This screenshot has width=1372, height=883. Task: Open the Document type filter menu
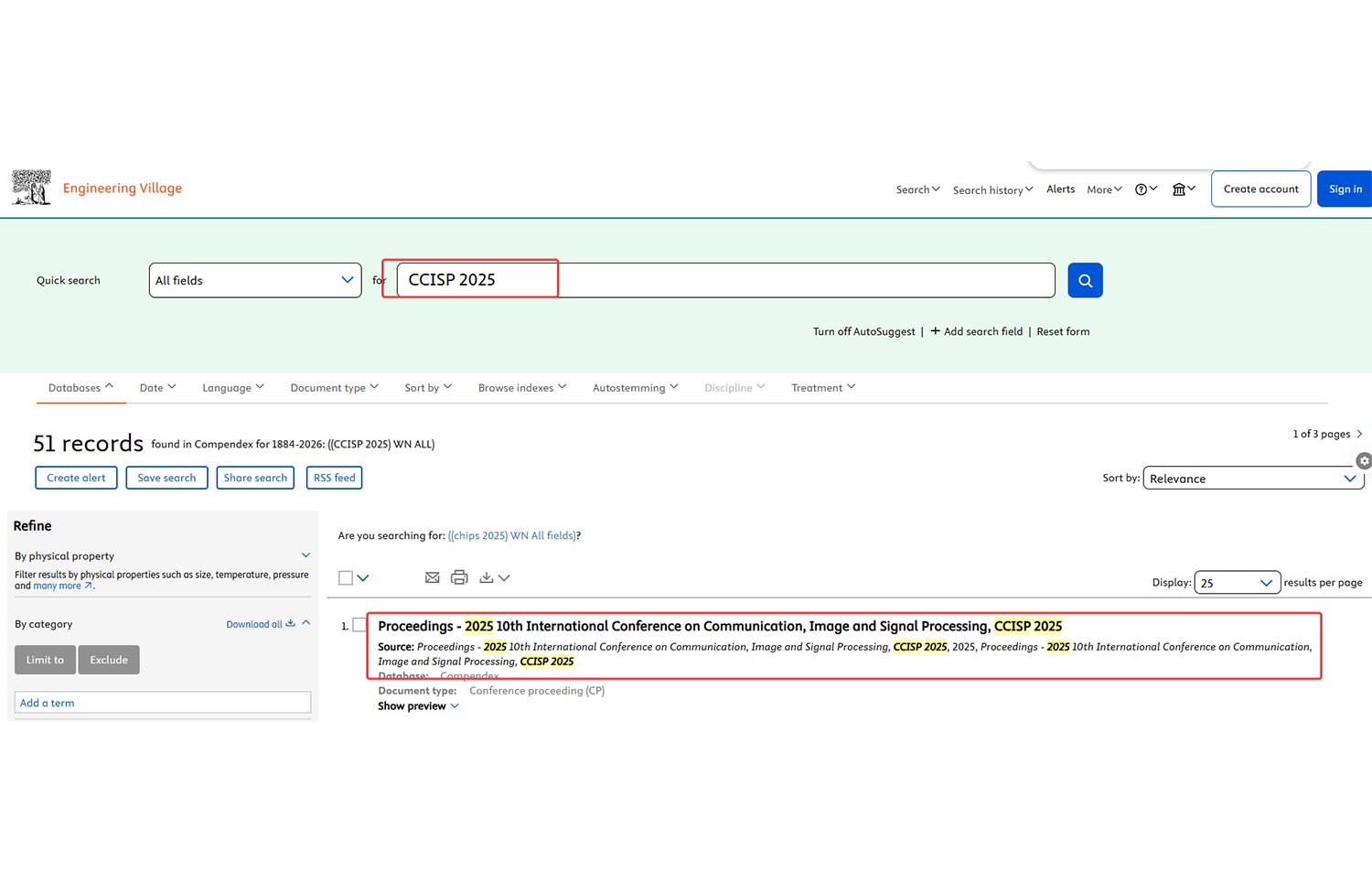pyautogui.click(x=334, y=388)
